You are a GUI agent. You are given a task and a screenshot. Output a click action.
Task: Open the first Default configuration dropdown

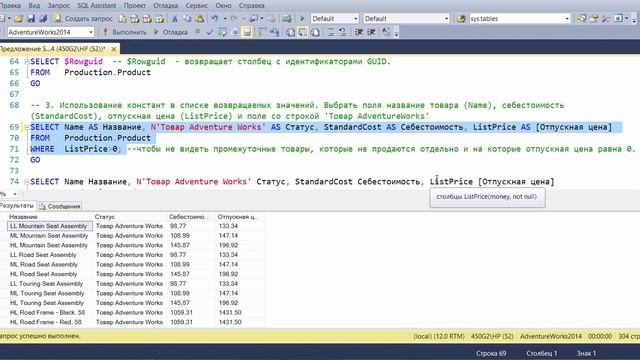tap(356, 19)
